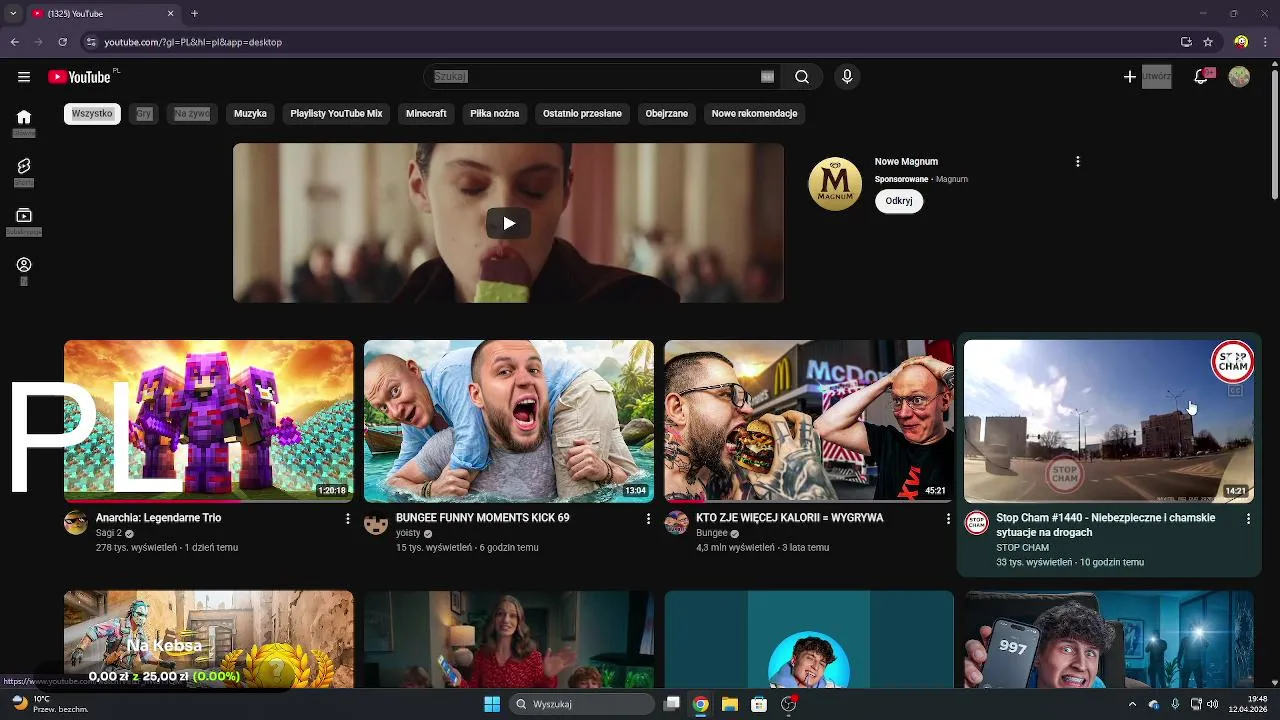Open more options for BUNGEE FUNNY MOMENTS KICK 69

coord(648,519)
